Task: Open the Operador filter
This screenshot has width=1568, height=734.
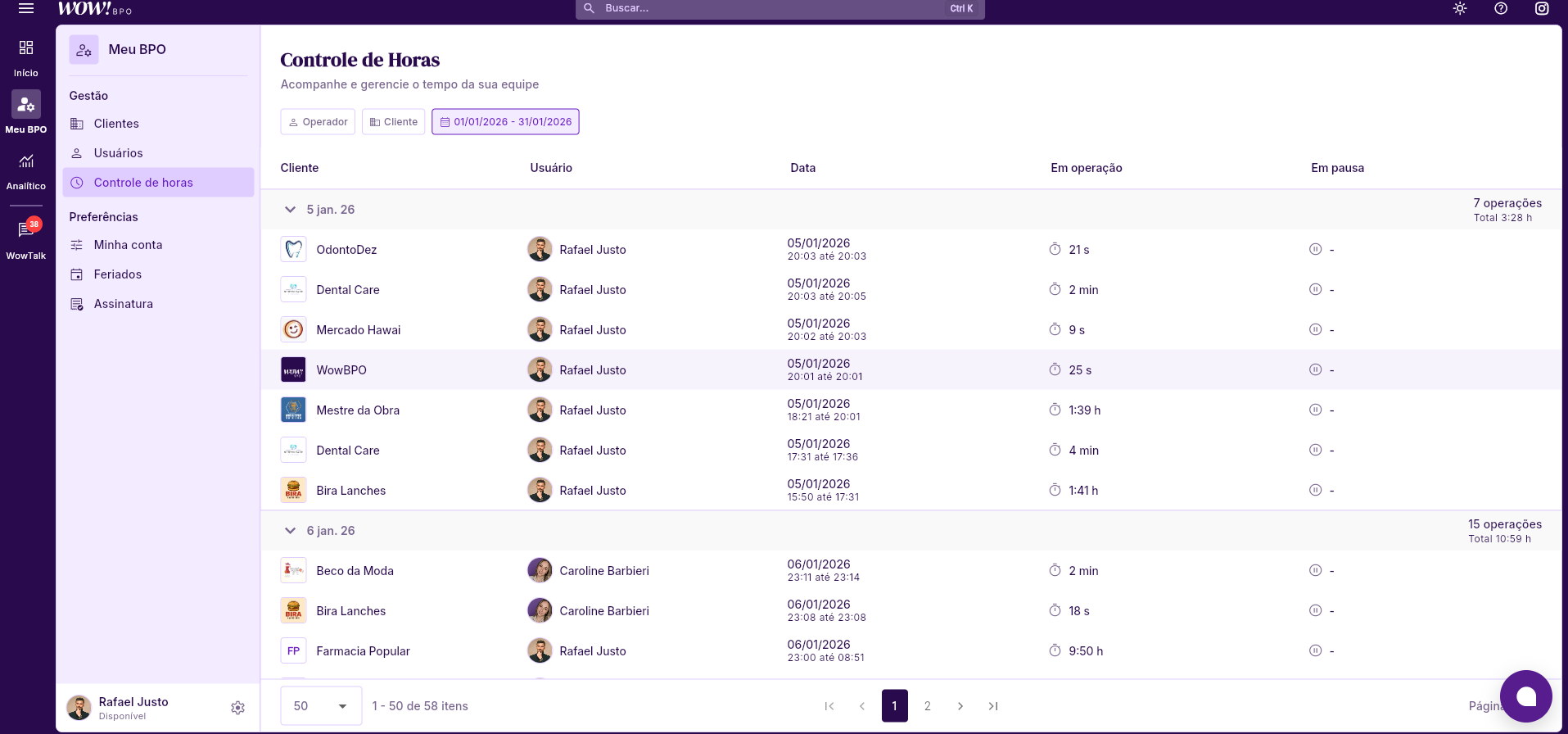Action: [x=318, y=122]
